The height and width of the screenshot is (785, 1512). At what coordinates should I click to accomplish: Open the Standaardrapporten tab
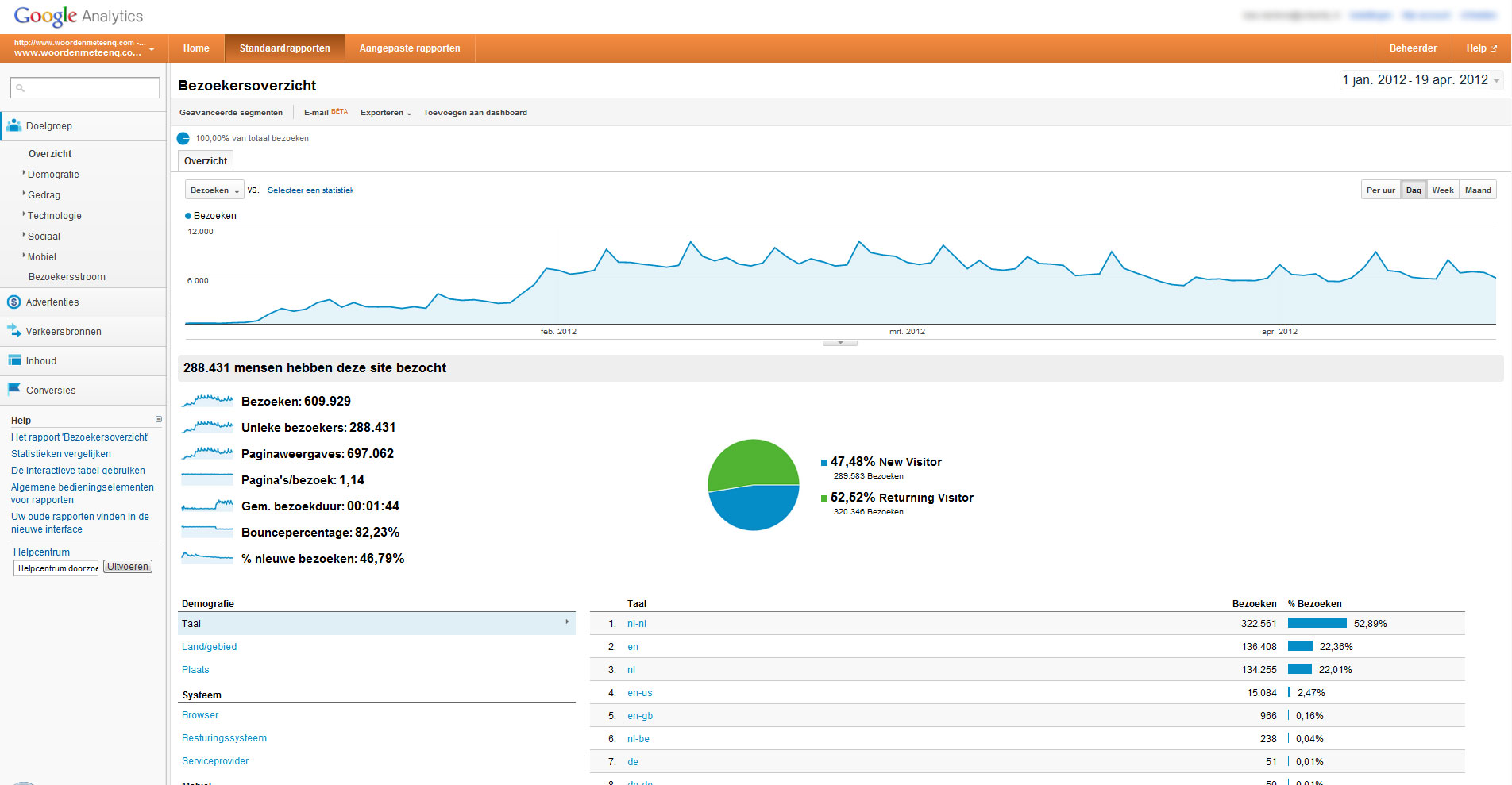tap(284, 48)
